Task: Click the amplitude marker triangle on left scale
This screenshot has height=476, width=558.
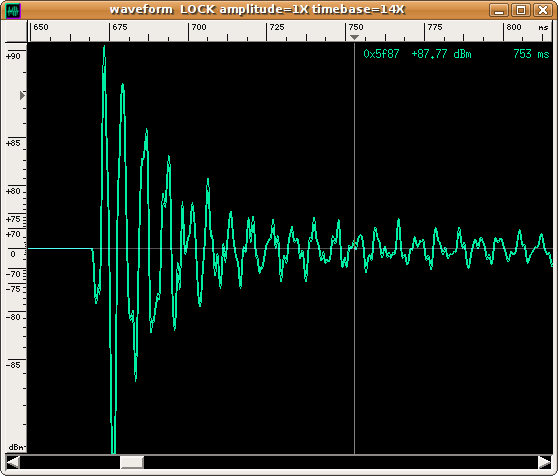Action: click(x=22, y=95)
